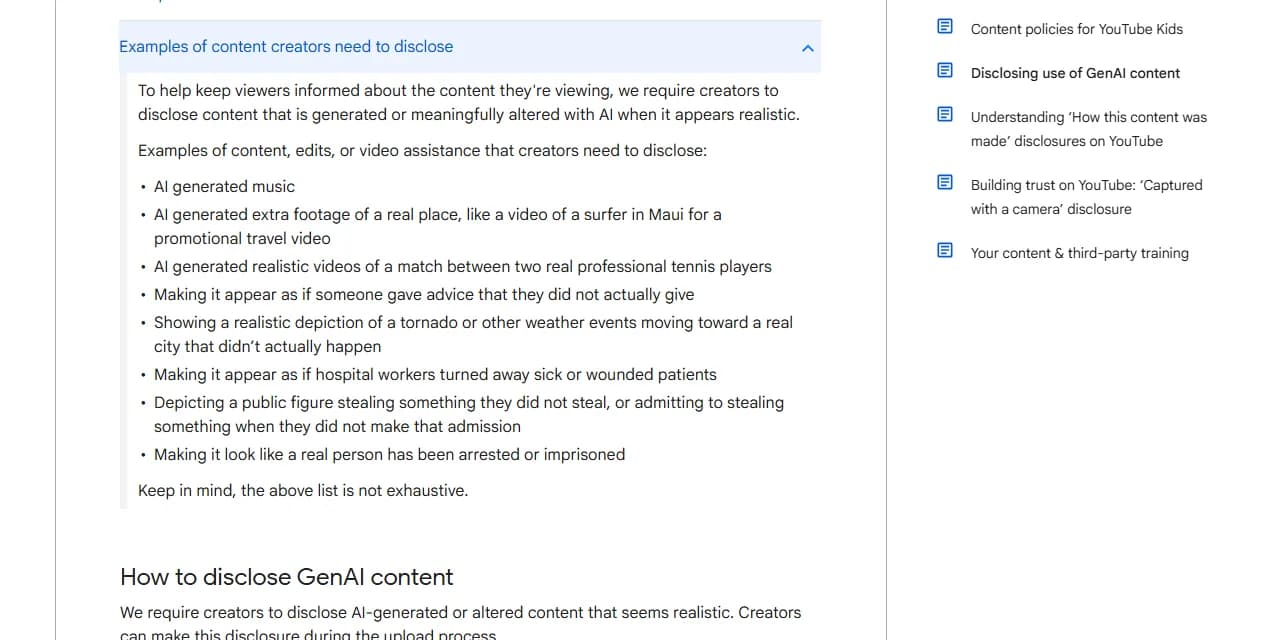Click the 'How to disclose GenAI content' heading
This screenshot has height=640, width=1280.
pyautogui.click(x=287, y=577)
